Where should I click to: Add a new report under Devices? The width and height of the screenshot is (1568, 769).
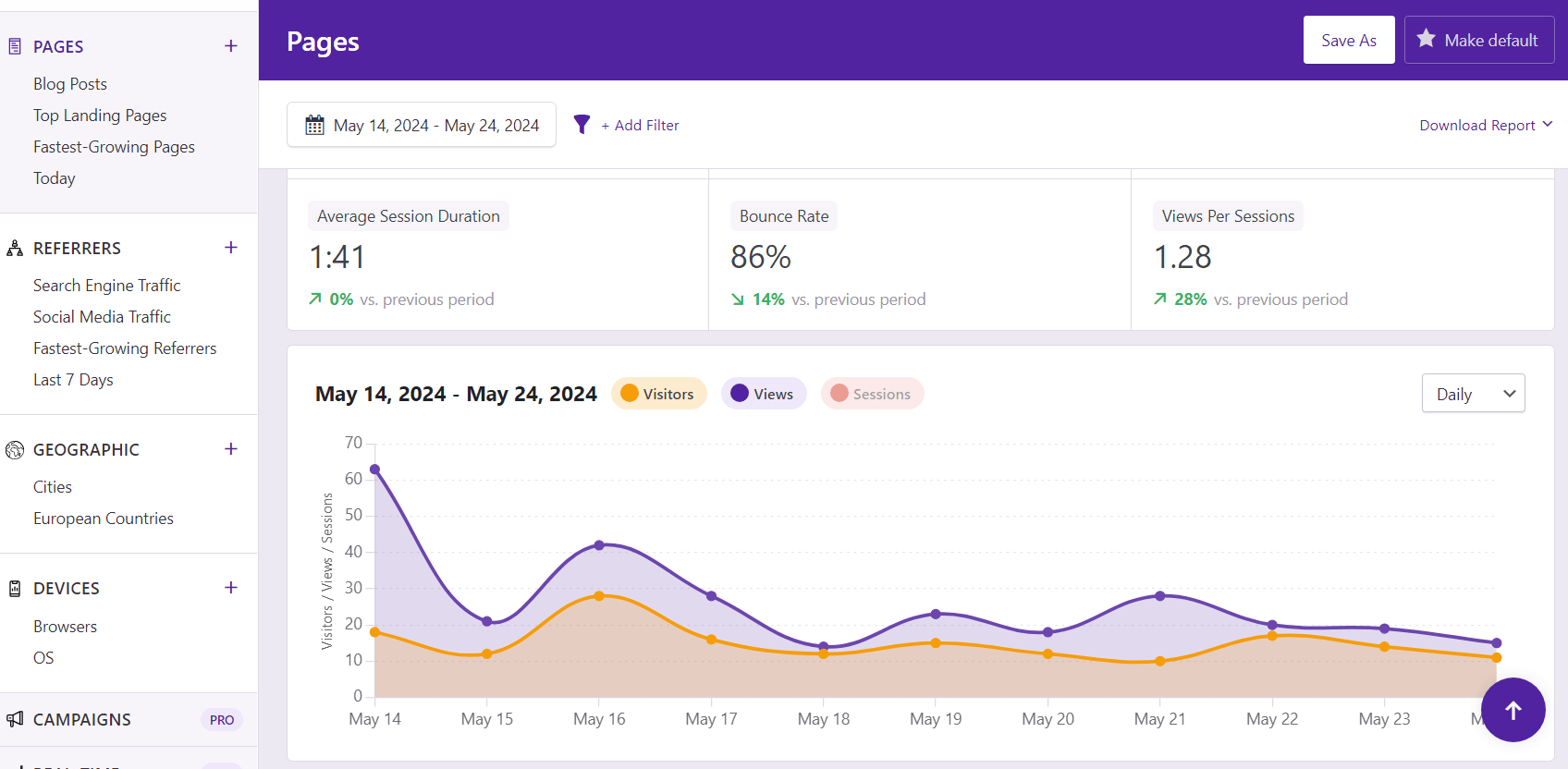click(231, 588)
